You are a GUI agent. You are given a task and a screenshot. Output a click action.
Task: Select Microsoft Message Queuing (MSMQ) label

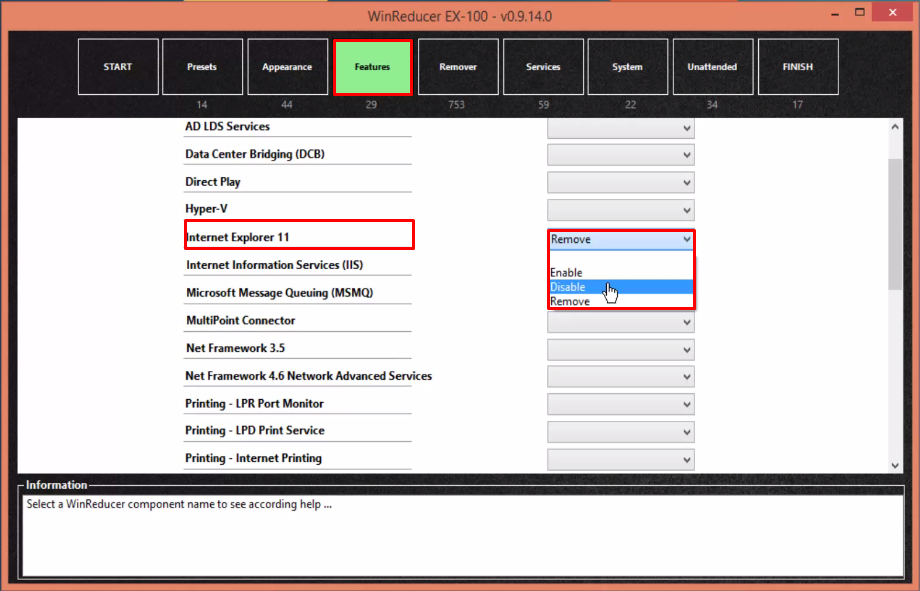pos(280,292)
